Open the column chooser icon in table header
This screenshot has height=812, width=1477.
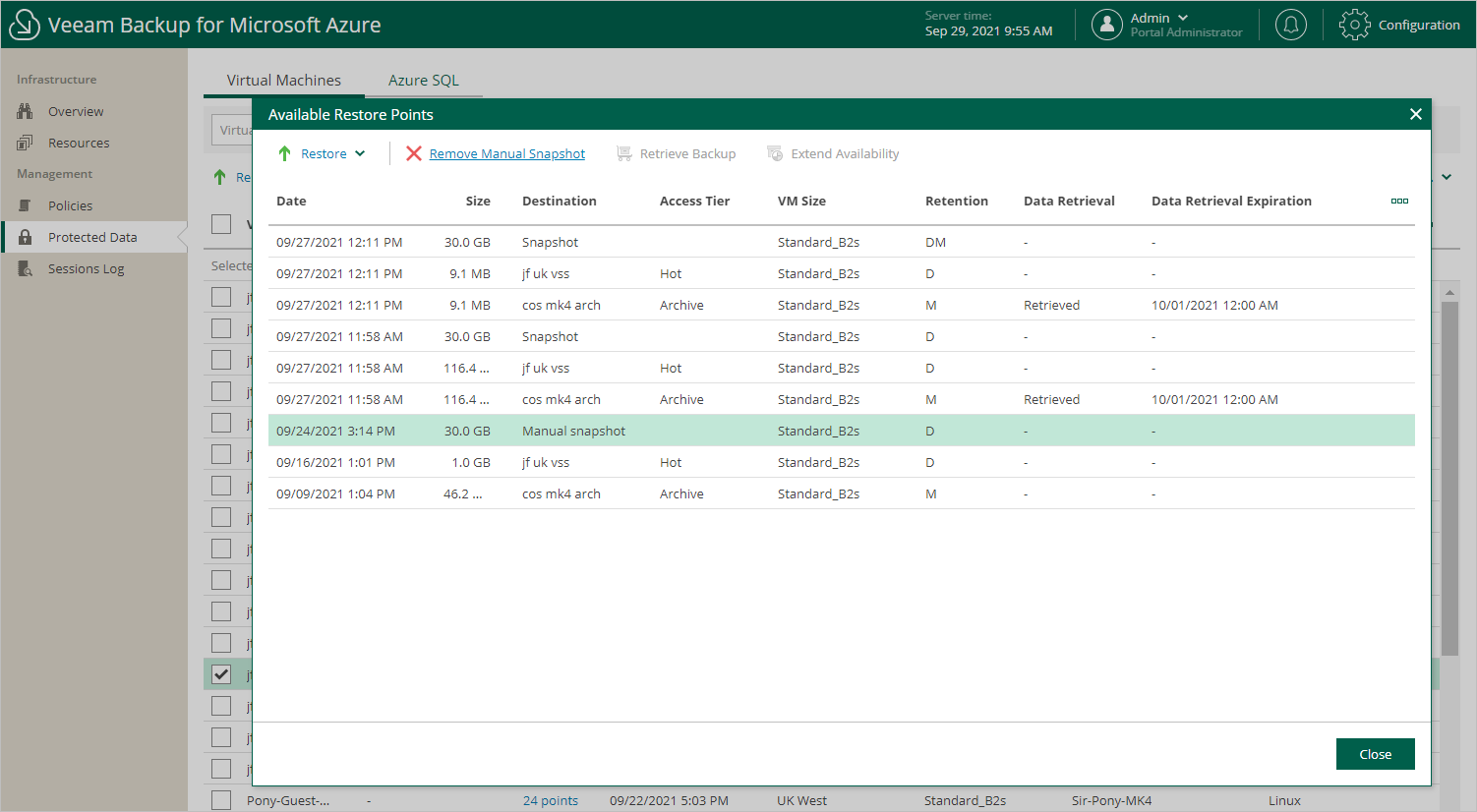tap(1399, 201)
